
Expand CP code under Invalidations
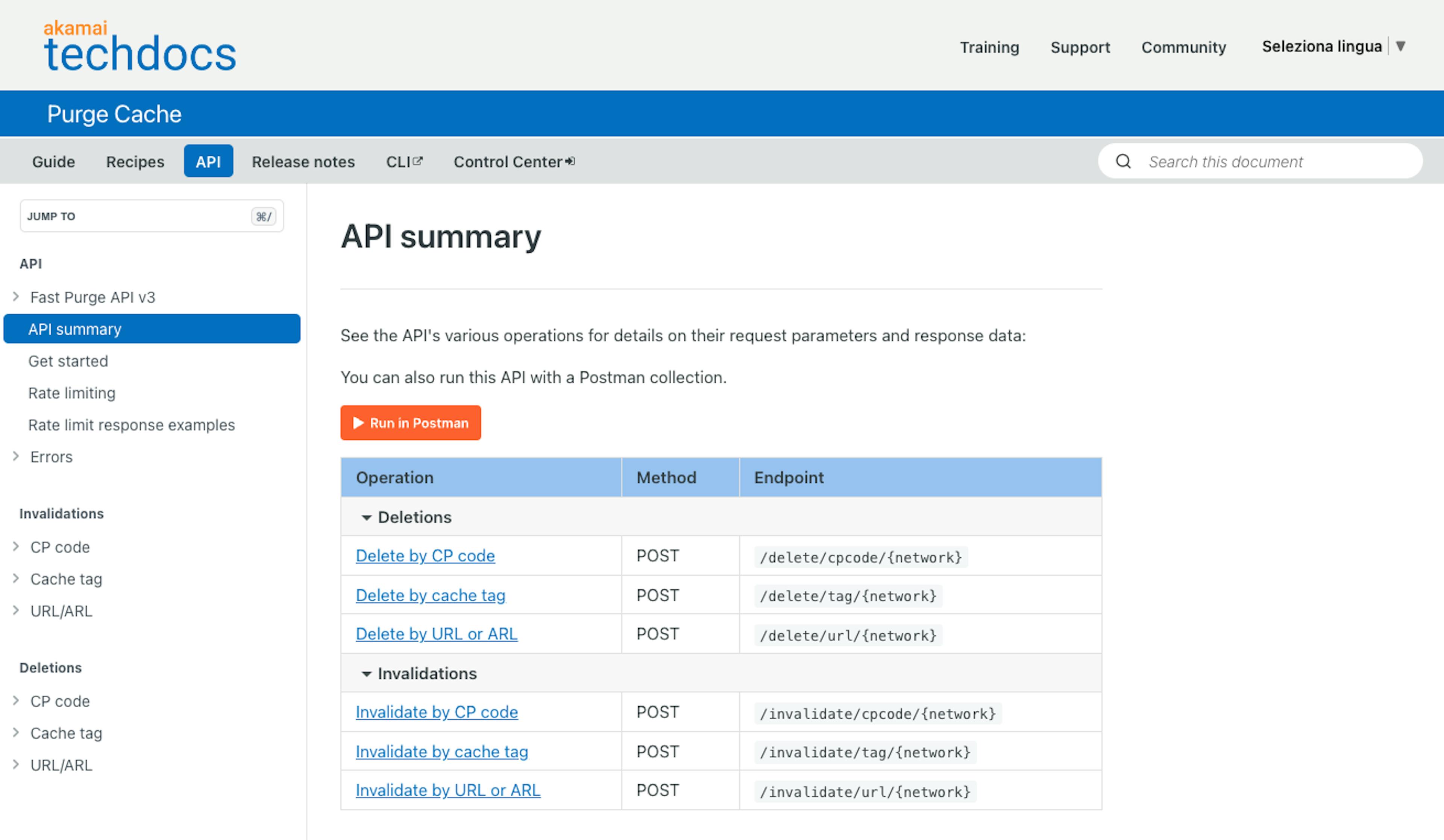point(16,547)
